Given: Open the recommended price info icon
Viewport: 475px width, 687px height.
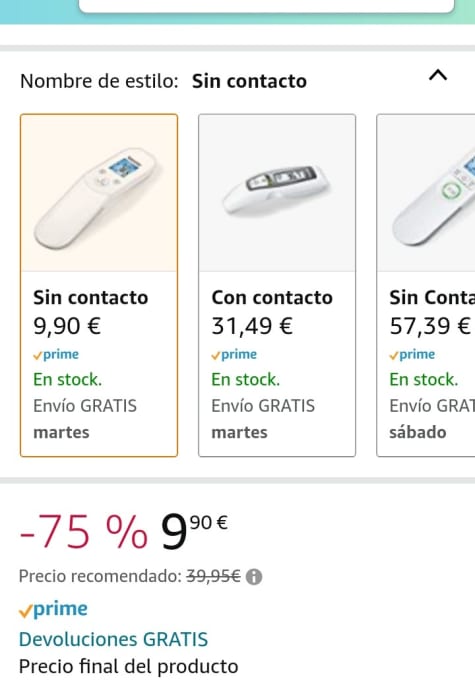Looking at the screenshot, I should (254, 577).
